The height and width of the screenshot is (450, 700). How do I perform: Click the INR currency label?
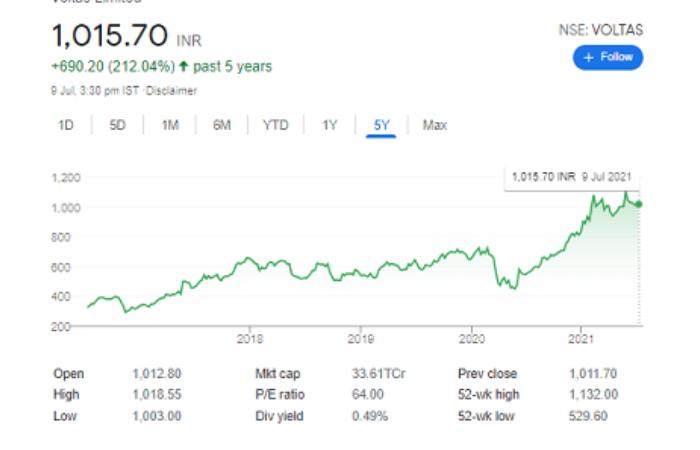coord(189,41)
